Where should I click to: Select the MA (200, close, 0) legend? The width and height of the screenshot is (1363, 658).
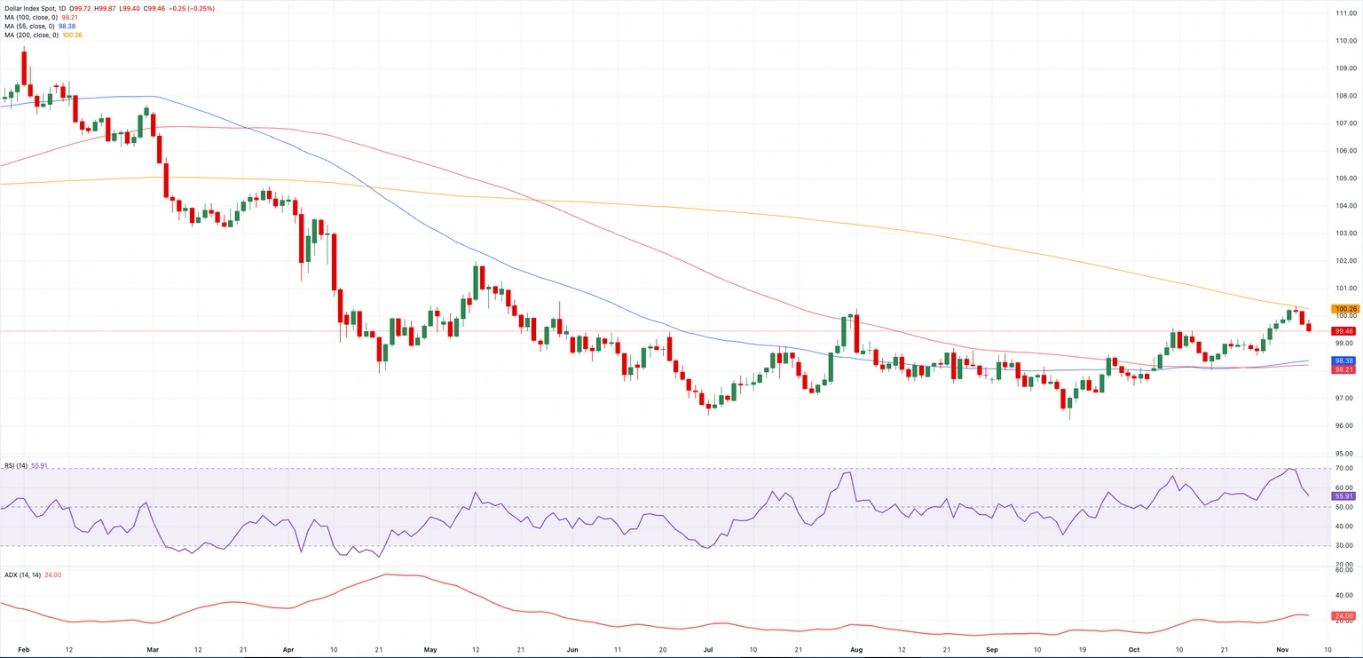tap(30, 35)
